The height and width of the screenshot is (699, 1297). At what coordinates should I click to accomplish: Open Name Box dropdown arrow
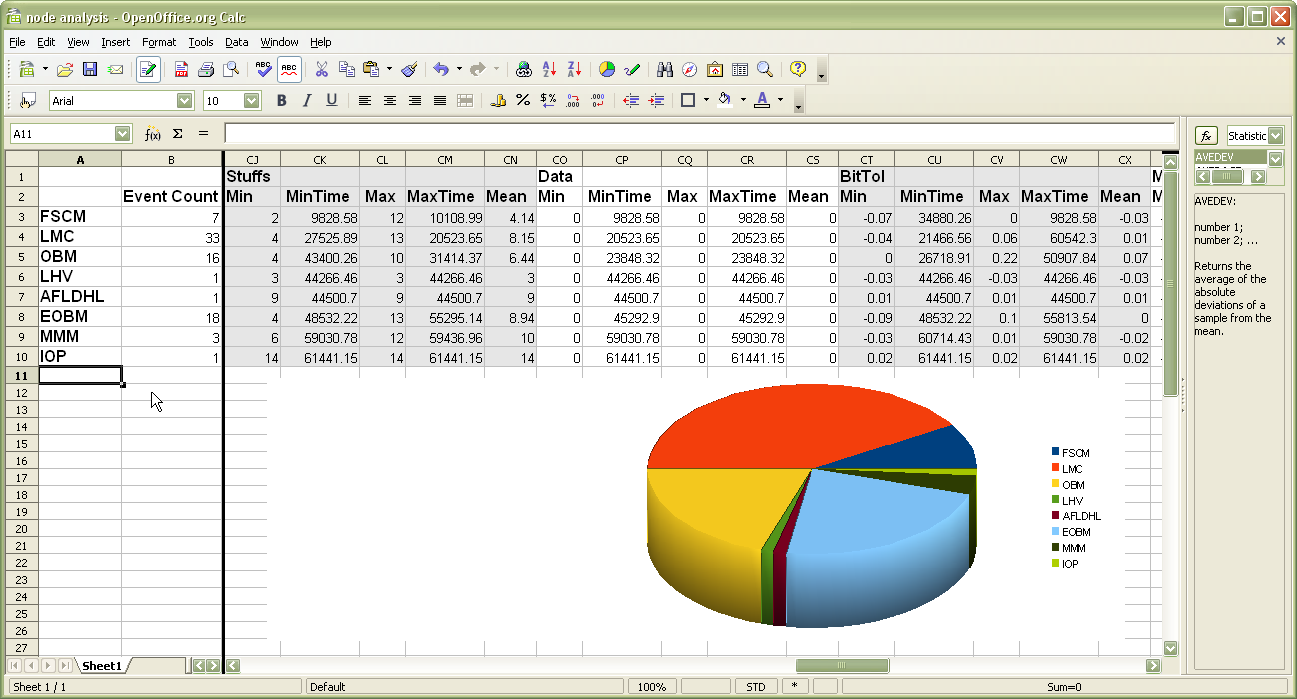tap(123, 133)
